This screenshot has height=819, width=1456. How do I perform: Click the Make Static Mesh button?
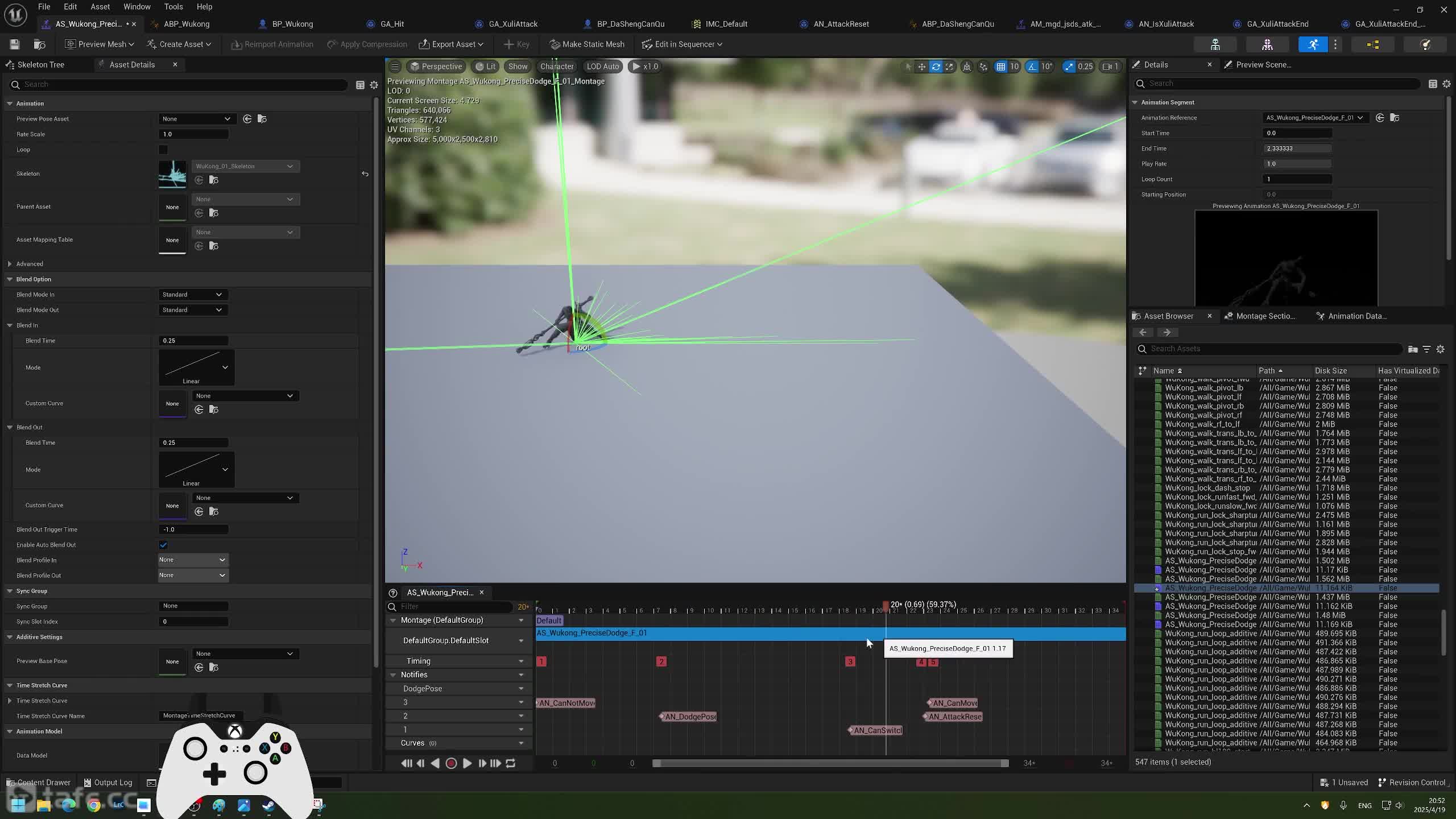[586, 44]
